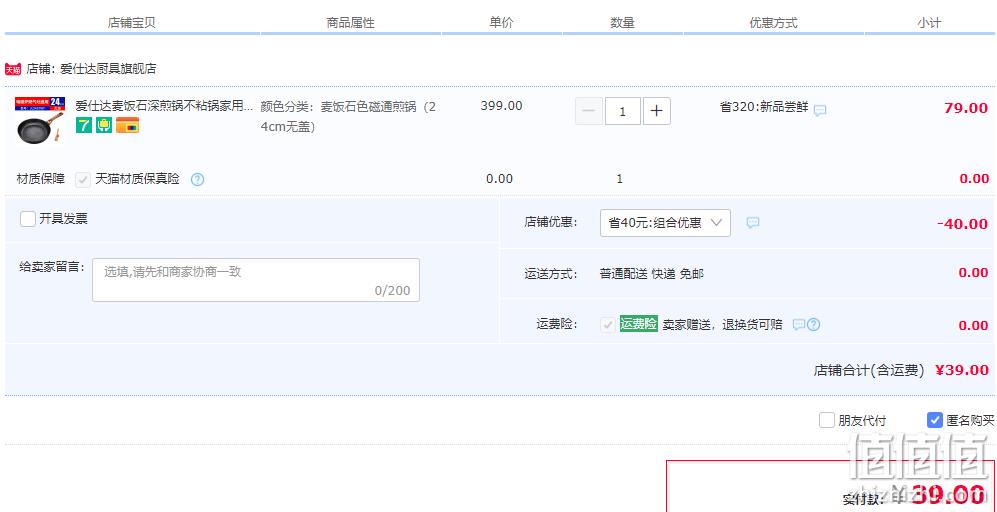The width and height of the screenshot is (997, 512).
Task: Click the question mark icon after 退换货可赔
Action: [813, 324]
